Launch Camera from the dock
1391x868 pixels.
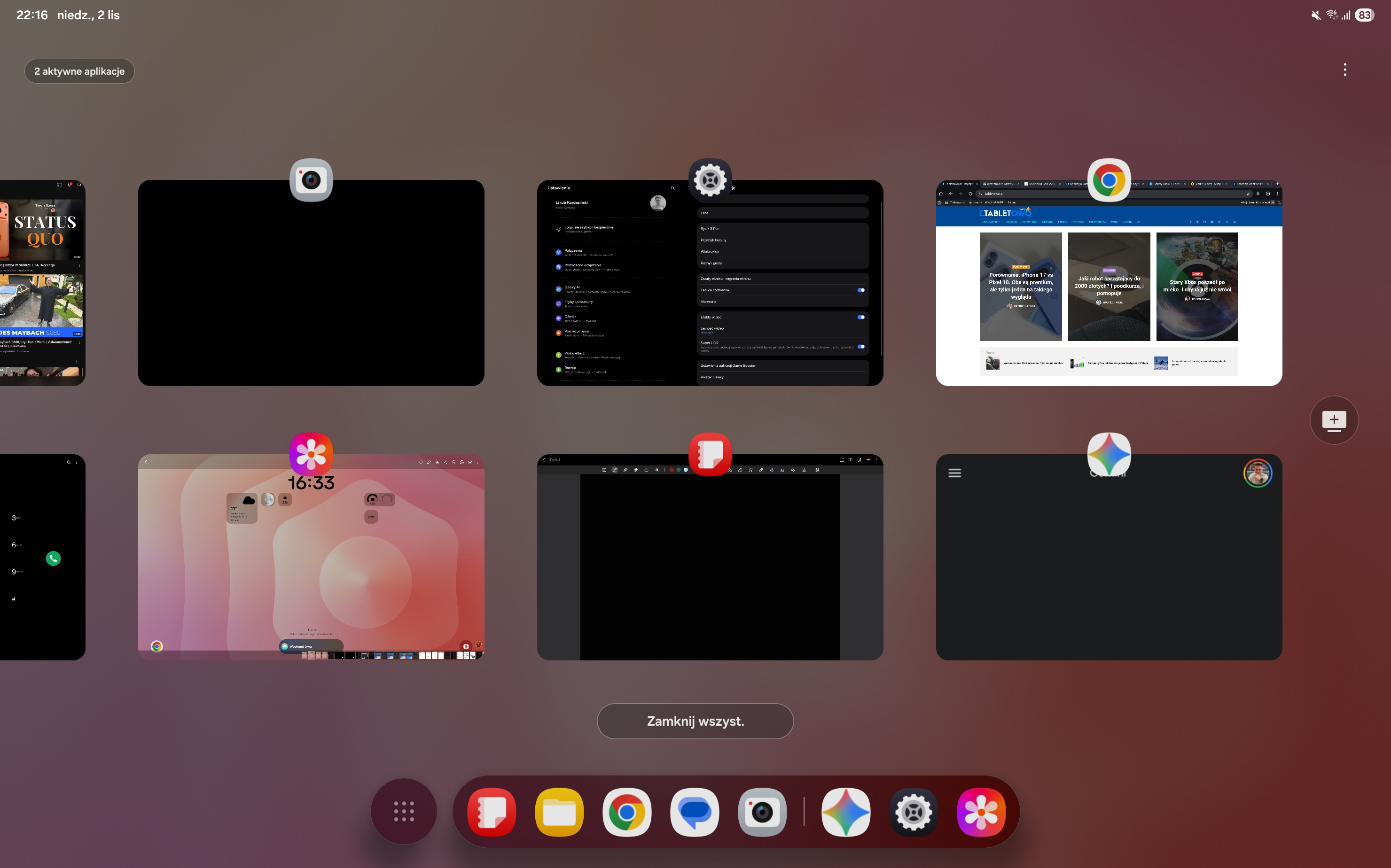click(762, 812)
